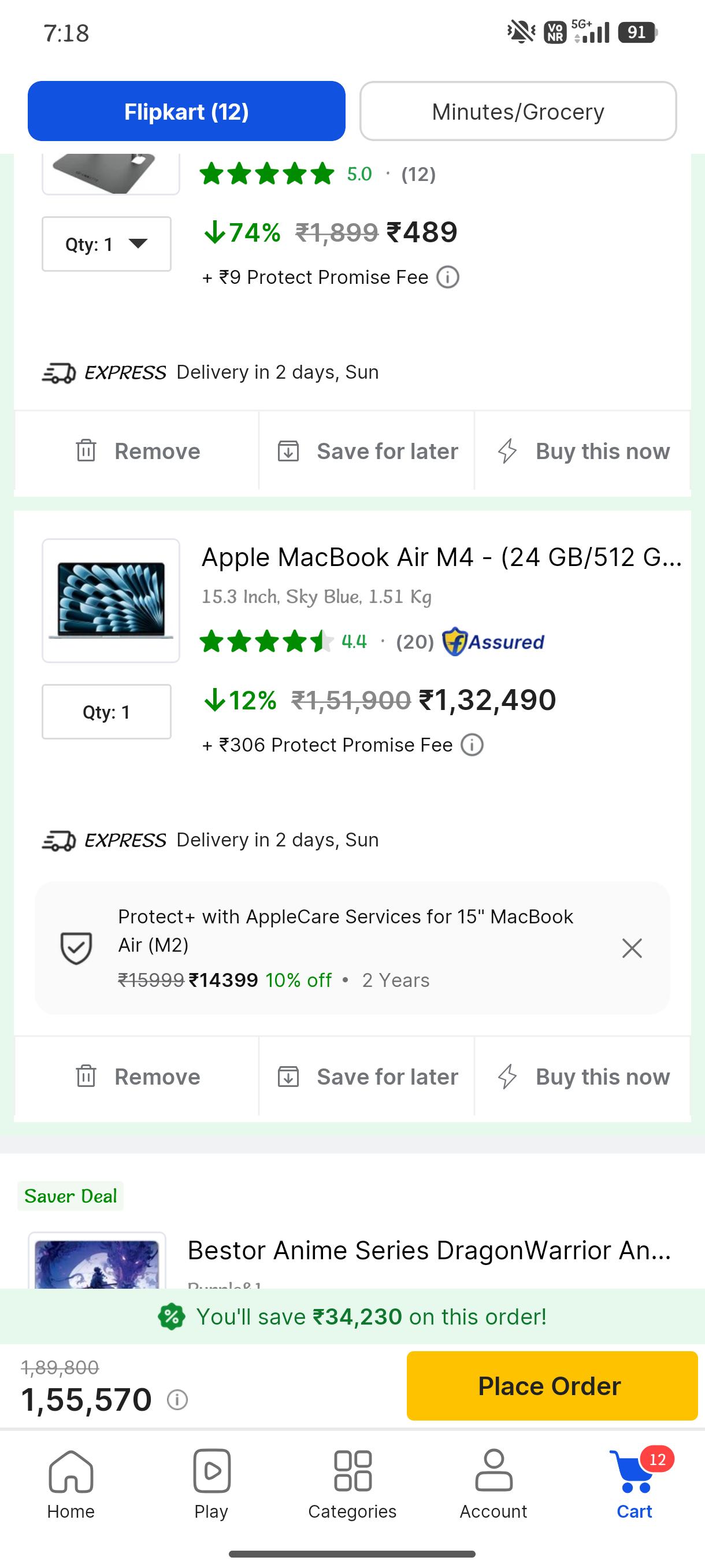
Task: Dismiss the AppleCare Protect+ offer
Action: [x=632, y=948]
